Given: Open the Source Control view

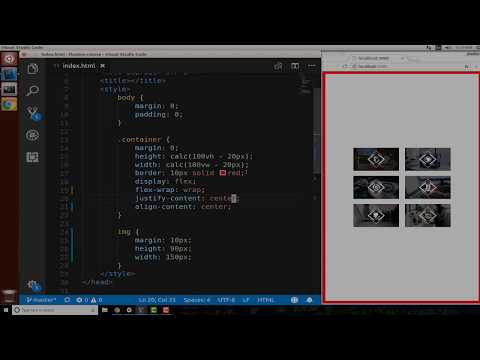Looking at the screenshot, I should [33, 113].
